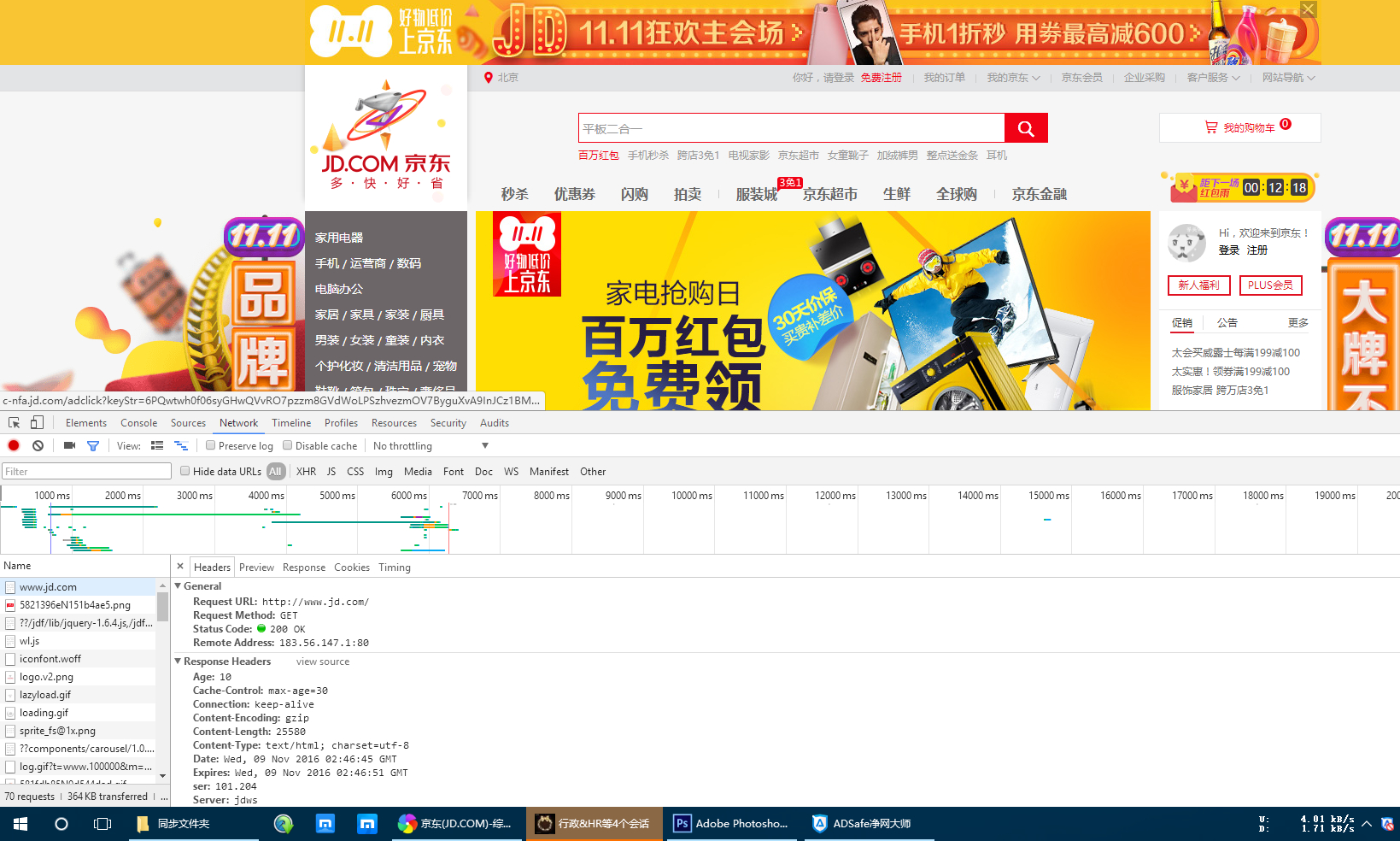Click the Cortana circle icon on taskbar

point(62,824)
